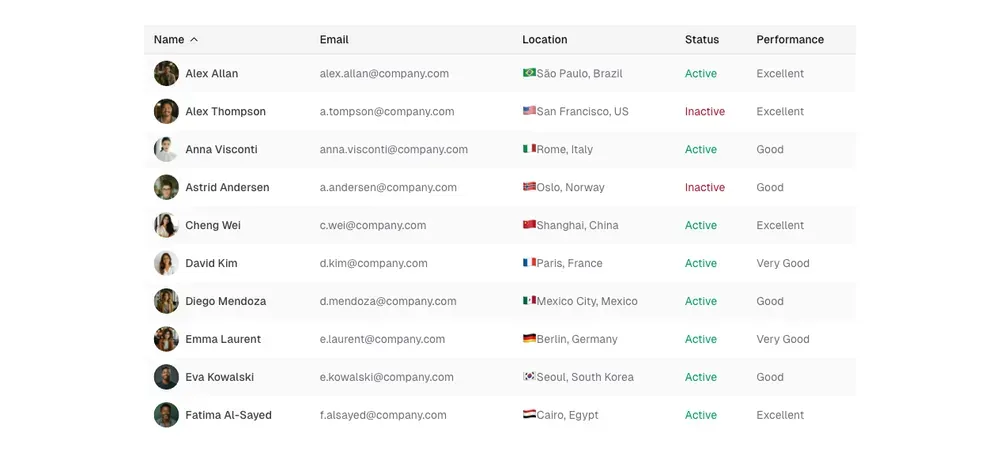Click the Performance column header
Image resolution: width=1000 pixels, height=459 pixels.
pyautogui.click(x=790, y=40)
